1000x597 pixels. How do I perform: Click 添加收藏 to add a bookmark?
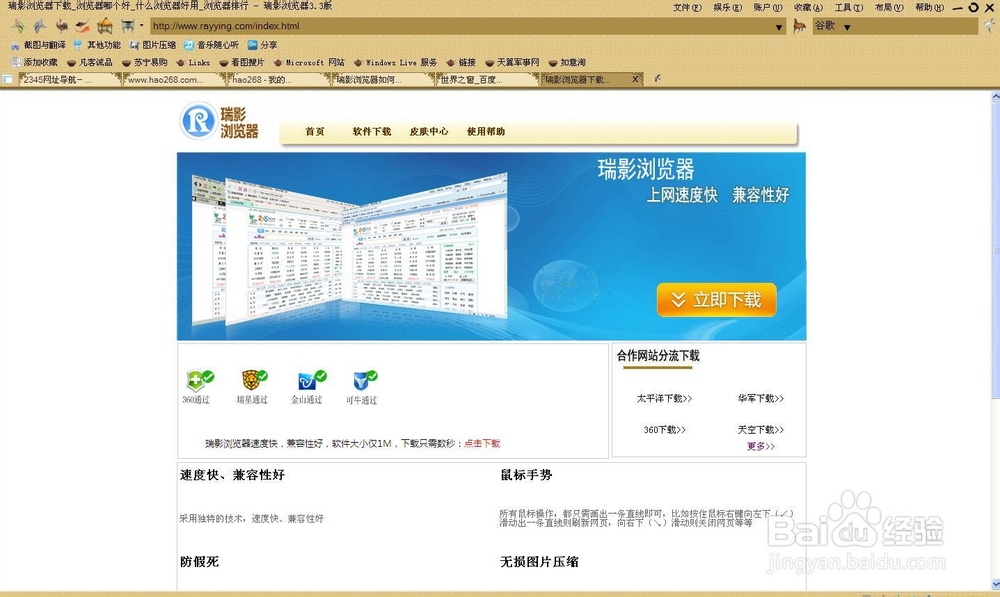point(34,62)
